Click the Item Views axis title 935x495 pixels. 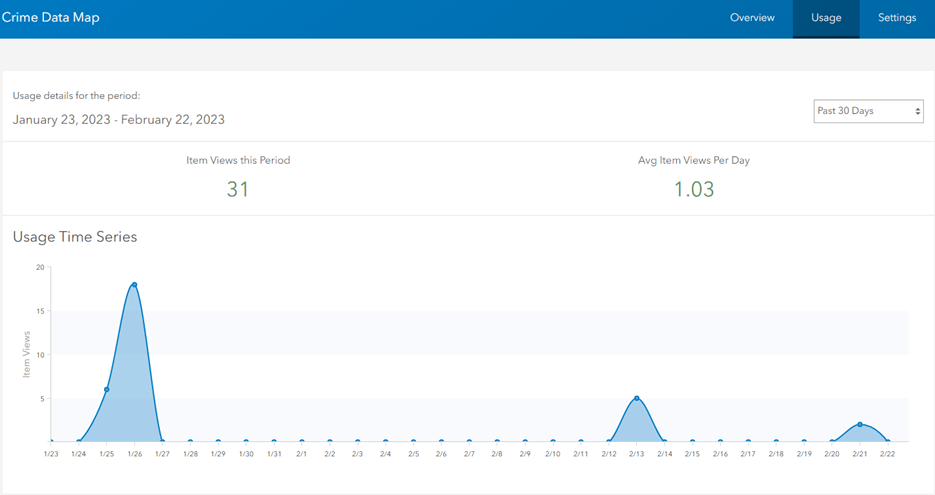(x=26, y=354)
